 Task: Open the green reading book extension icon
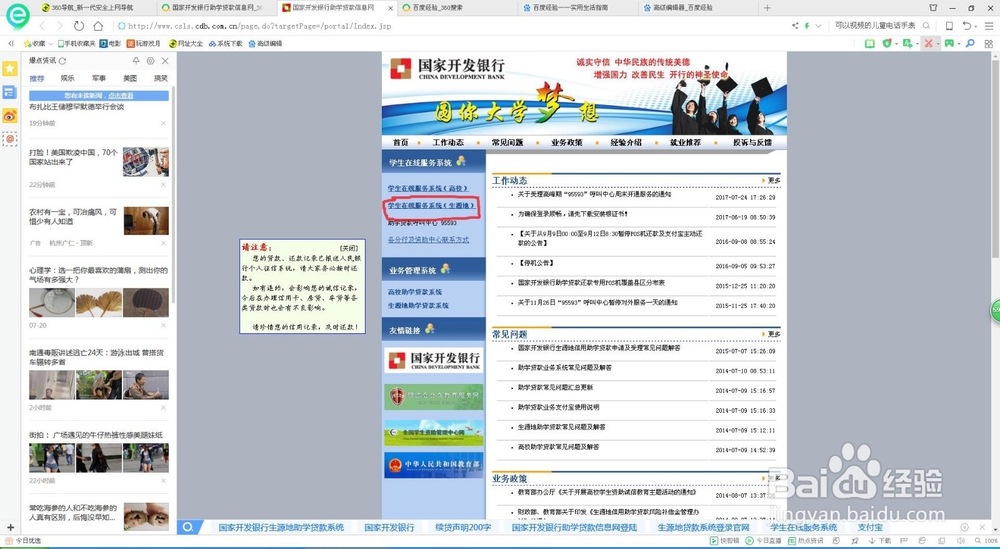click(869, 43)
